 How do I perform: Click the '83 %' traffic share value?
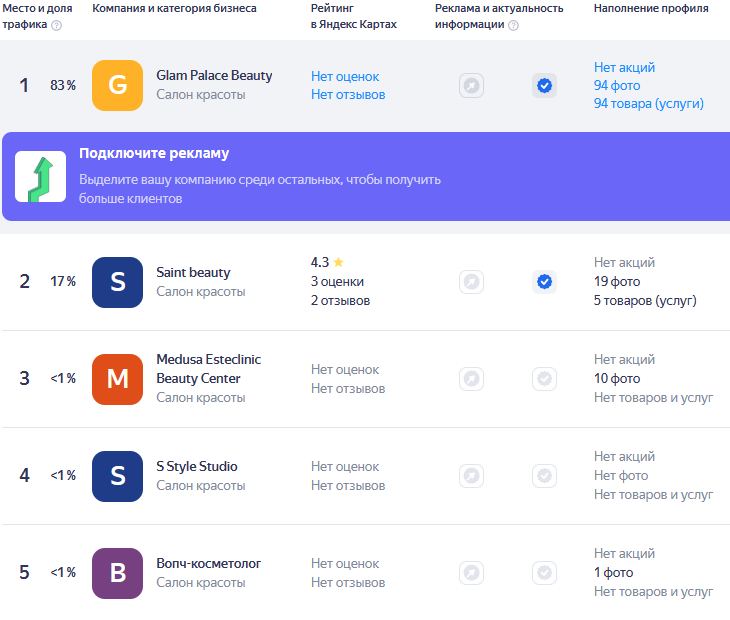click(x=63, y=85)
